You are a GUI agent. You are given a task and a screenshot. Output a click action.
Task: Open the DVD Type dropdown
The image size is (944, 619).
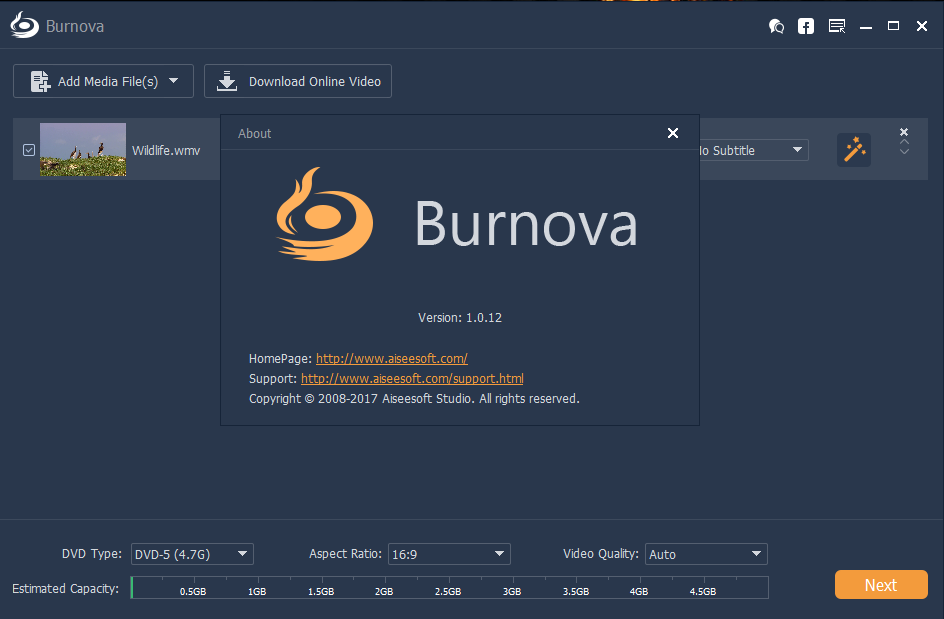pos(192,554)
